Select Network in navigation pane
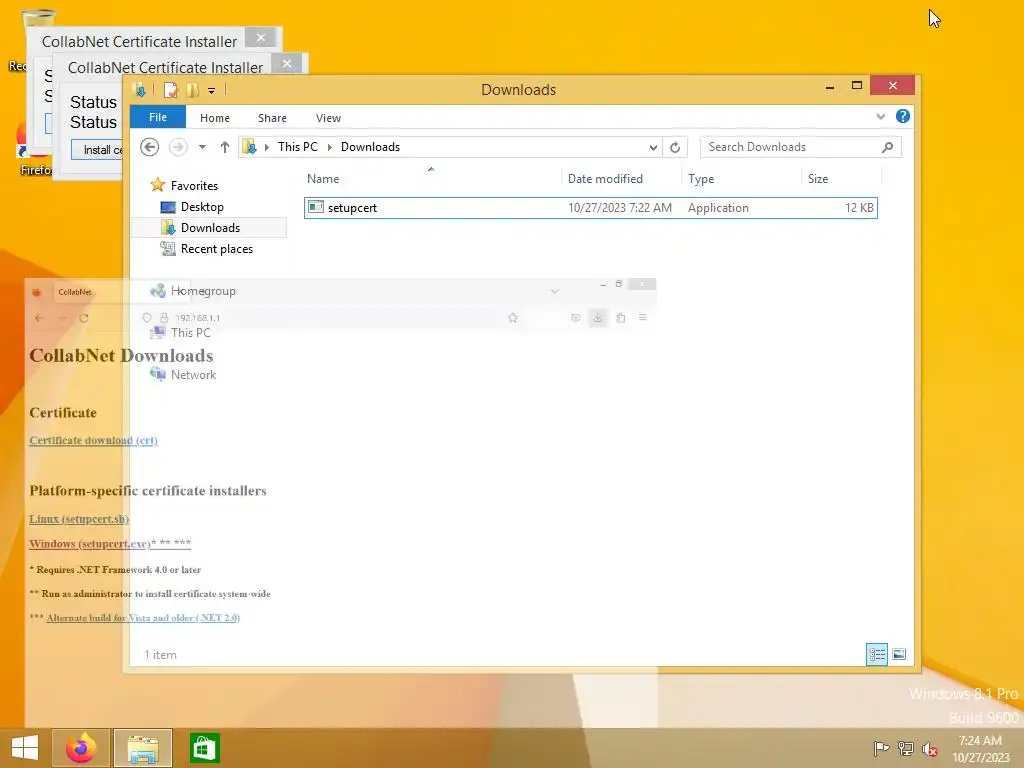1024x768 pixels. pos(193,375)
